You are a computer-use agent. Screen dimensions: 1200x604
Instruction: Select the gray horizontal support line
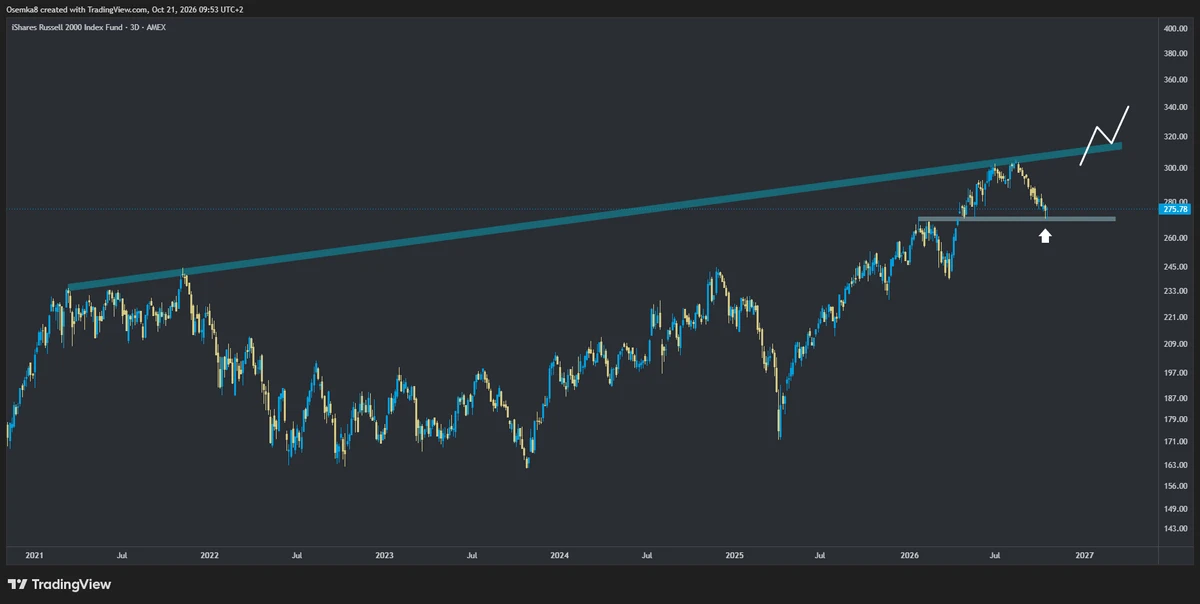click(1017, 218)
